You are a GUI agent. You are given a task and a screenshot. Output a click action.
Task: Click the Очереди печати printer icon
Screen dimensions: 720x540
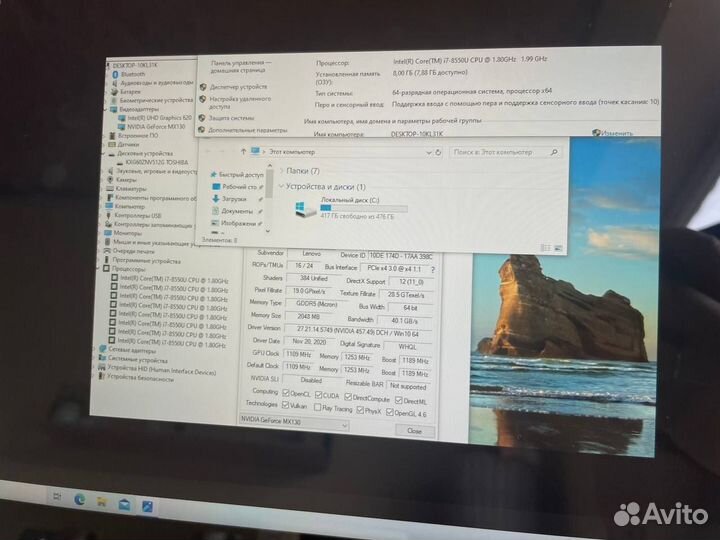(x=107, y=251)
